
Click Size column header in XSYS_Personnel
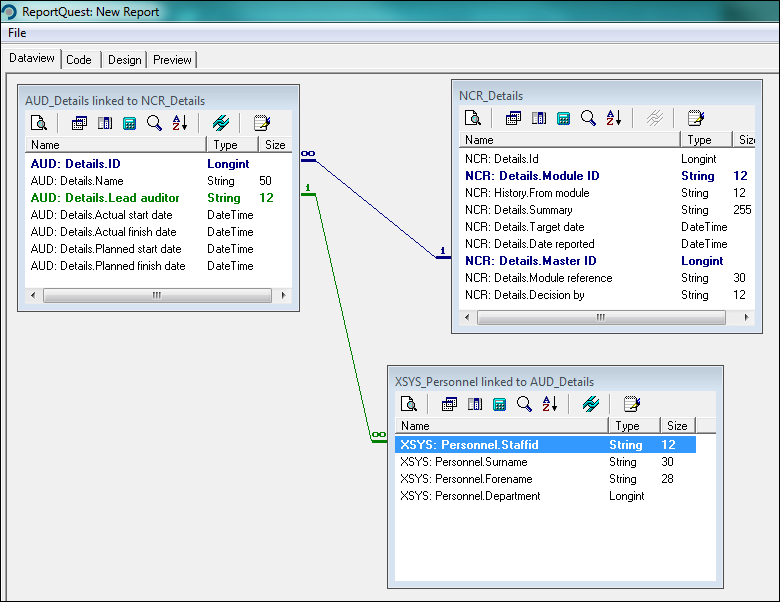(678, 426)
